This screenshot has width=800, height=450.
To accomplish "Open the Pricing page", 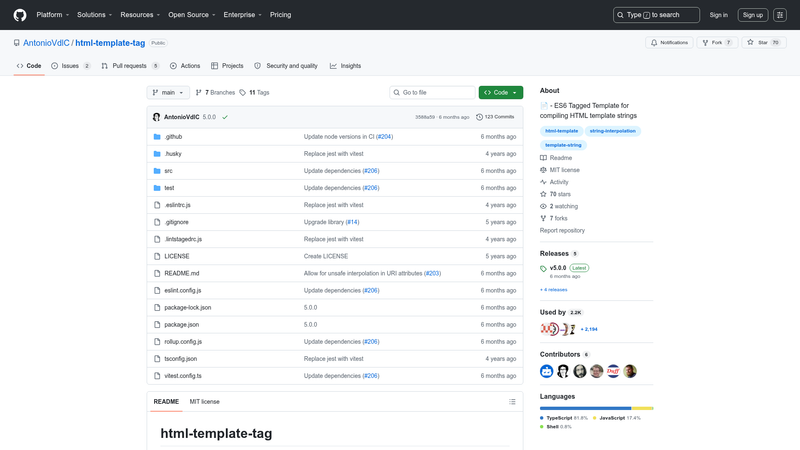I will click(x=281, y=15).
